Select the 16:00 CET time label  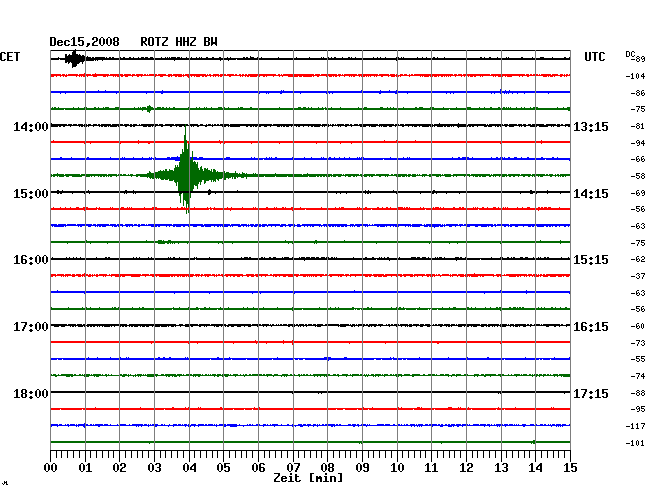tap(31, 260)
